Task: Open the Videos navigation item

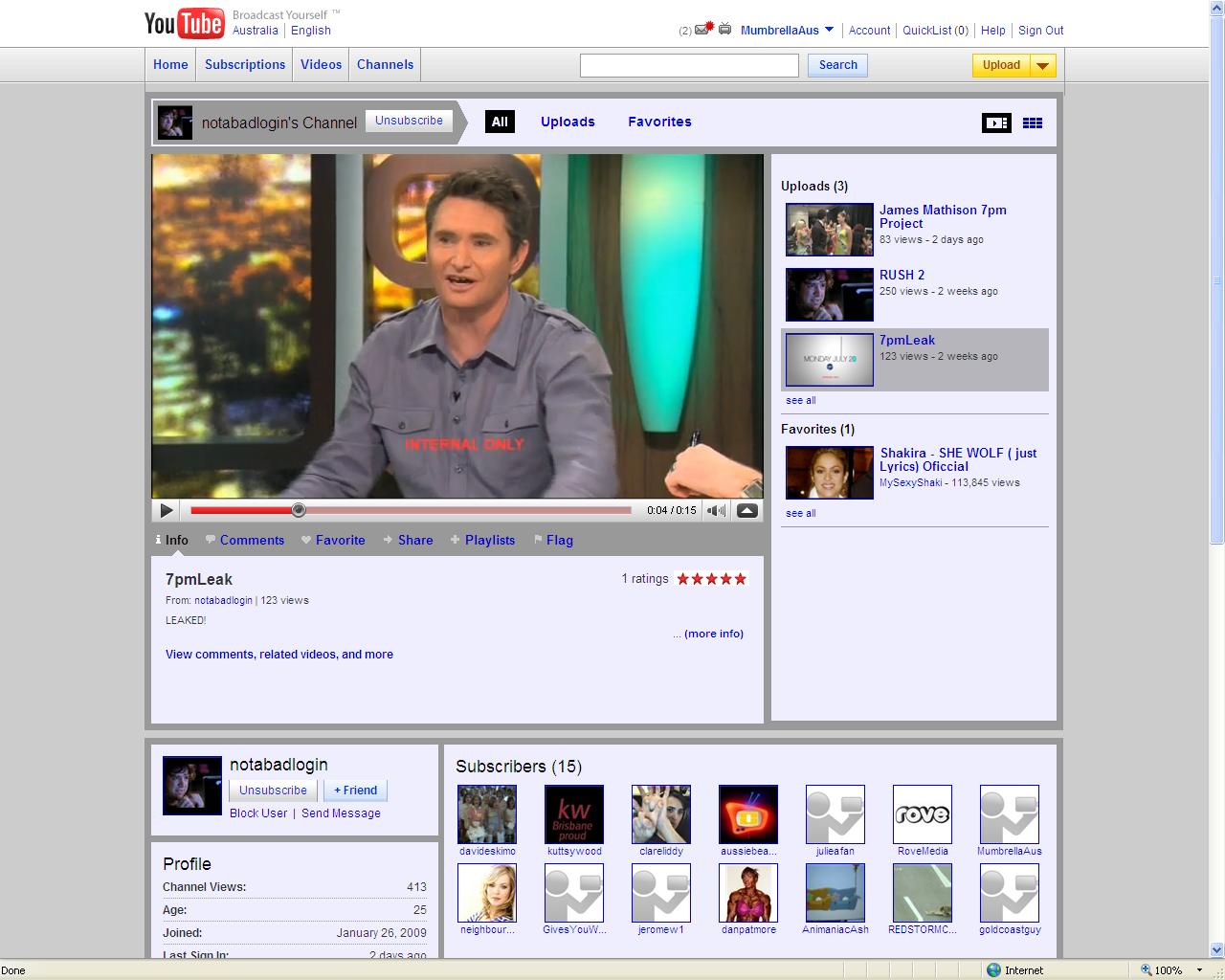Action: point(321,64)
